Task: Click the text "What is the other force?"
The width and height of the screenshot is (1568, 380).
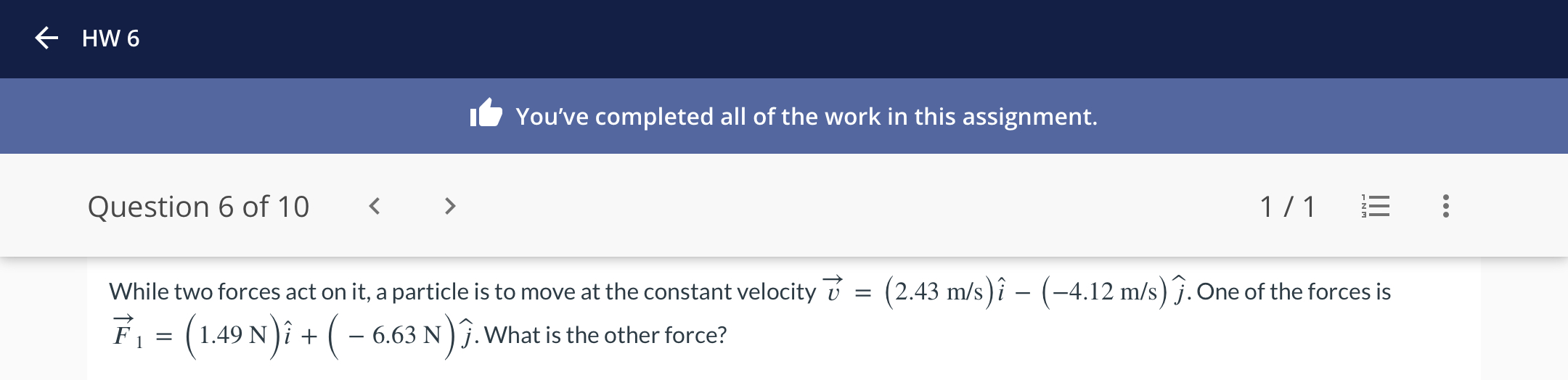Action: click(605, 335)
